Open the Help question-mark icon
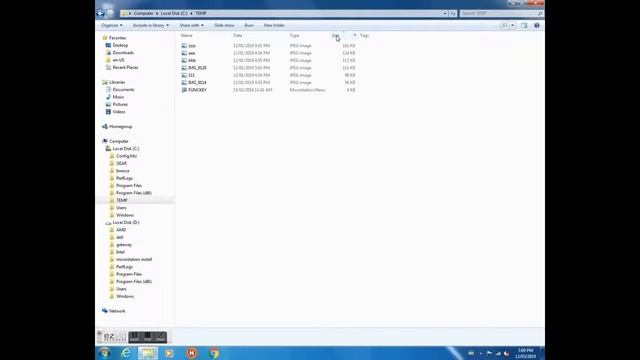The width and height of the screenshot is (640, 360). pos(537,25)
